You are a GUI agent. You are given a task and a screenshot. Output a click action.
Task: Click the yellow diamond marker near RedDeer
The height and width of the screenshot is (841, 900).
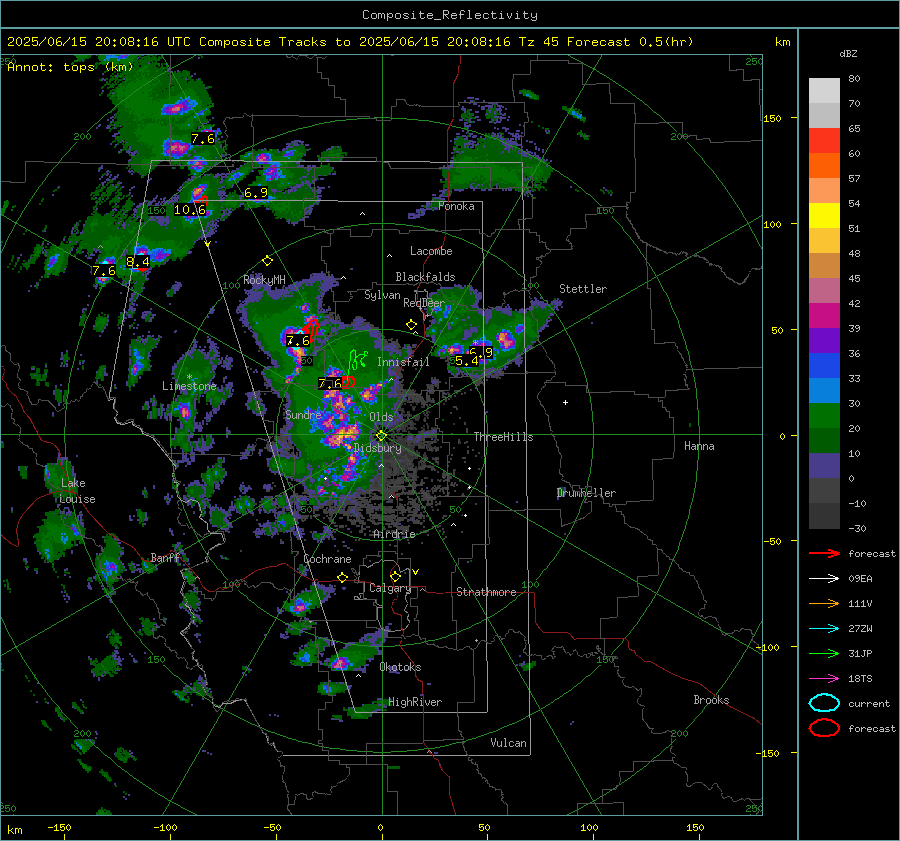point(411,325)
